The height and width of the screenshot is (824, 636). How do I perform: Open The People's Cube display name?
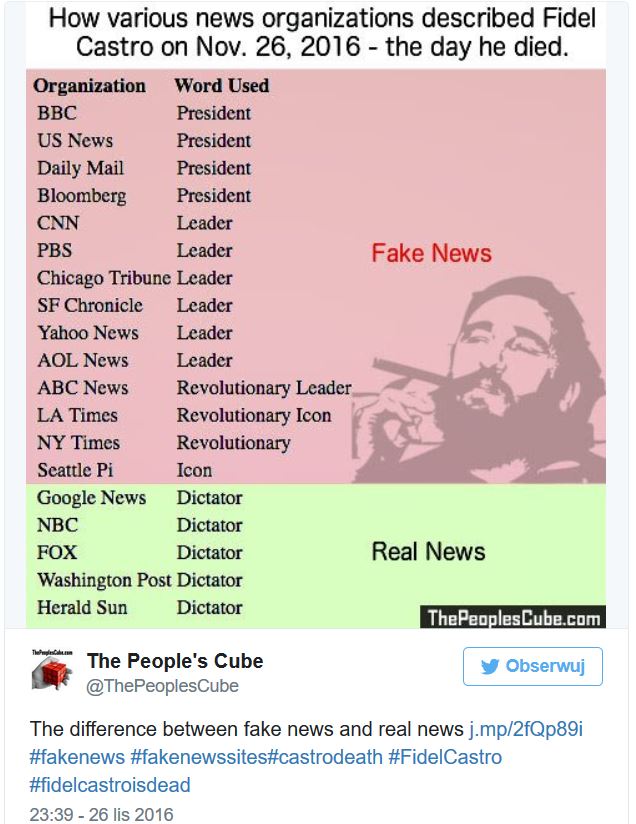tap(175, 661)
